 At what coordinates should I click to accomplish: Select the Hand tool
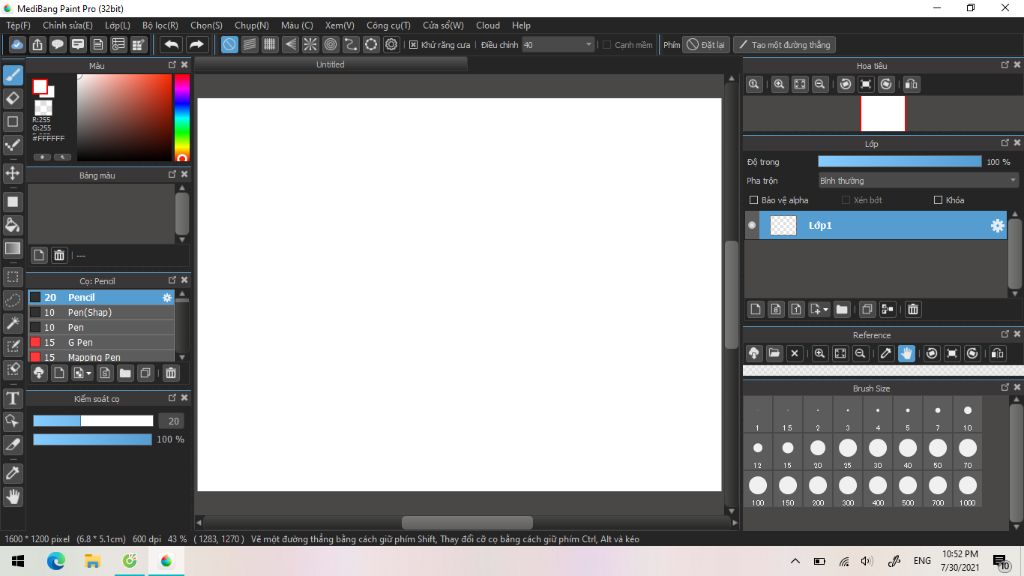coord(12,497)
